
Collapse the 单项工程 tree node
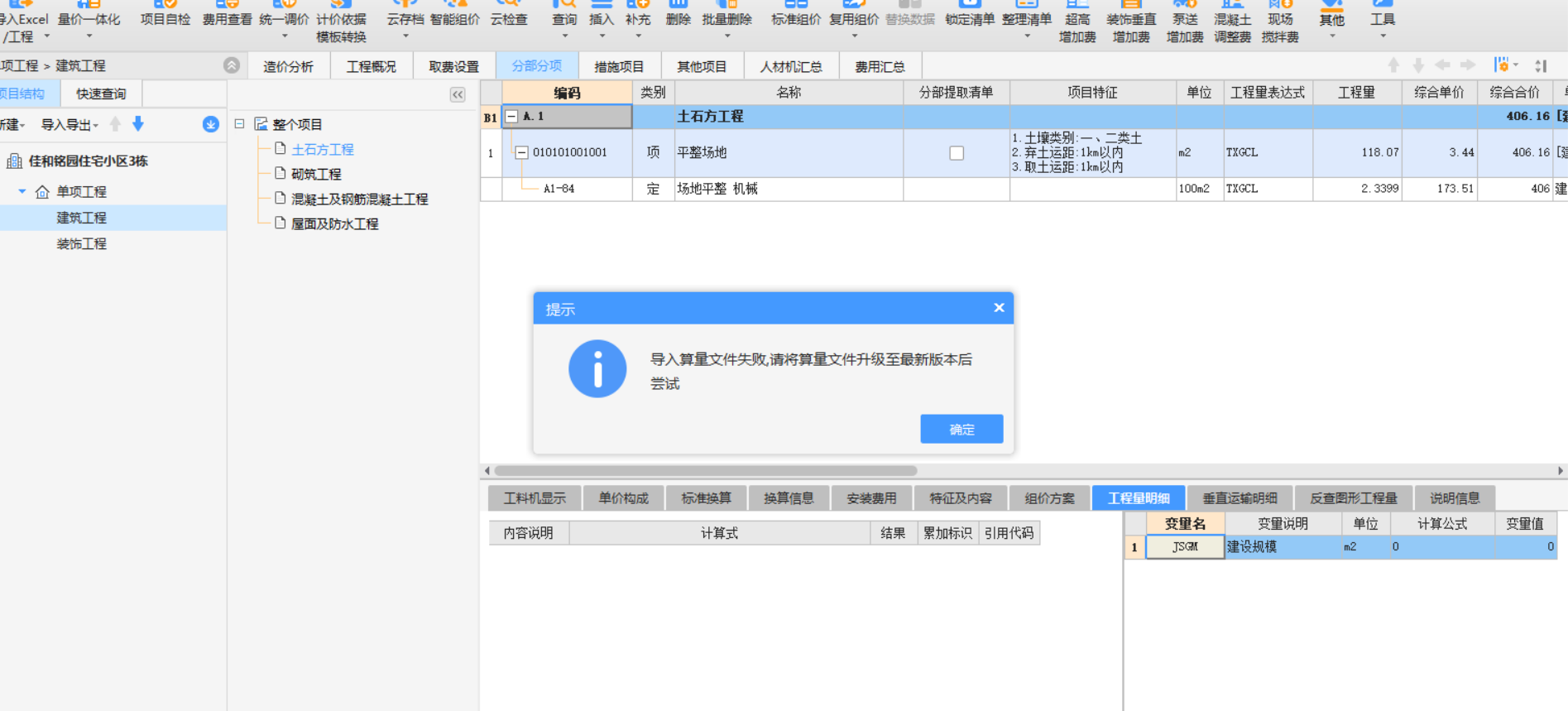[22, 191]
